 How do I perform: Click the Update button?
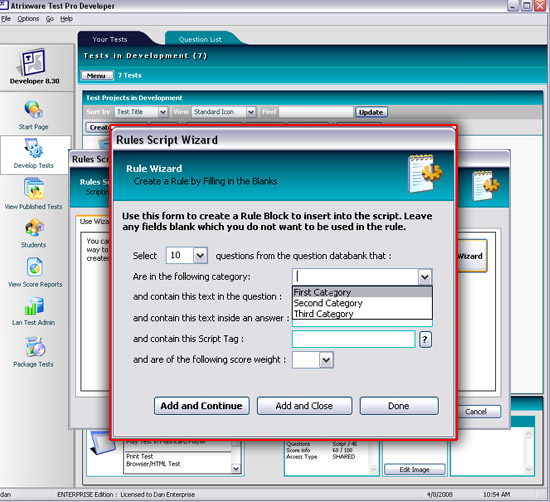[371, 112]
